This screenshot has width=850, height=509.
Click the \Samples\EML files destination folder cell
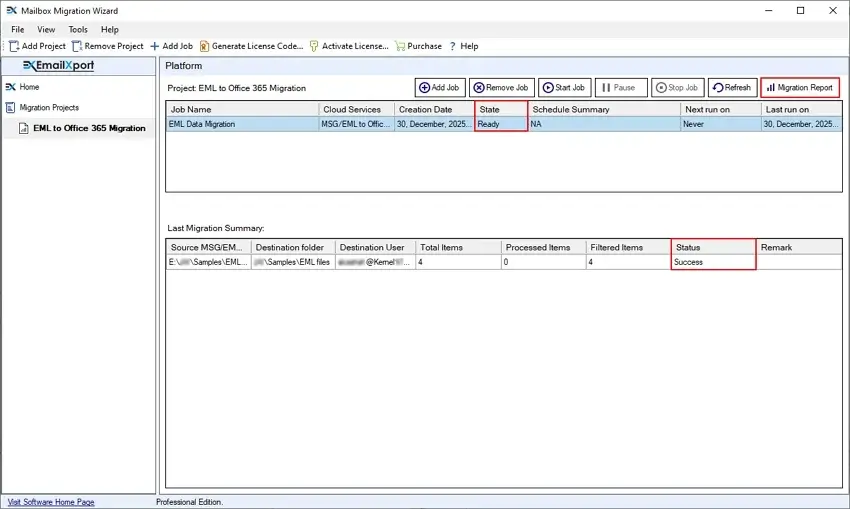pyautogui.click(x=293, y=262)
